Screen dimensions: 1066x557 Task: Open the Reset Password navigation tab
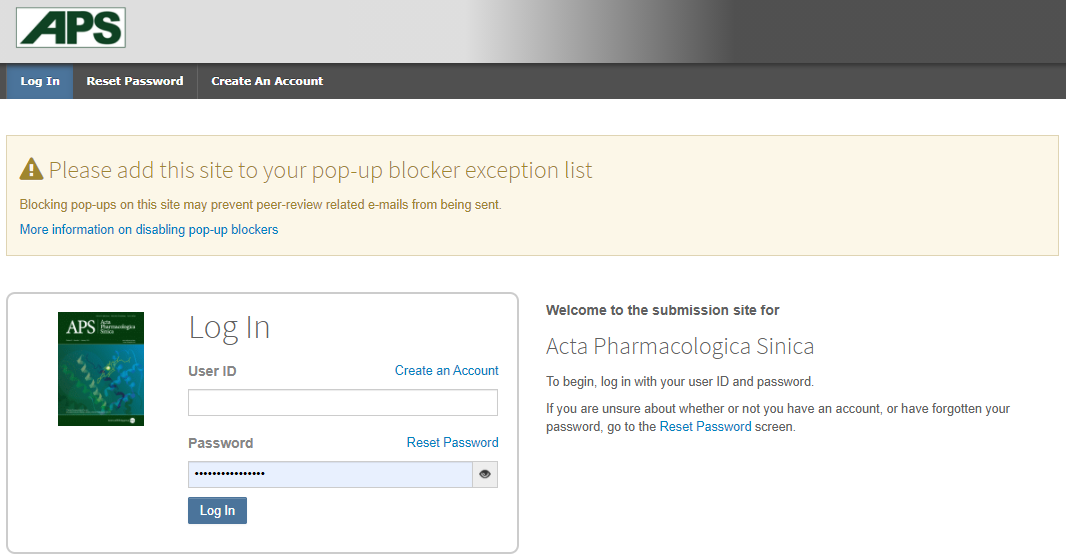[x=135, y=81]
